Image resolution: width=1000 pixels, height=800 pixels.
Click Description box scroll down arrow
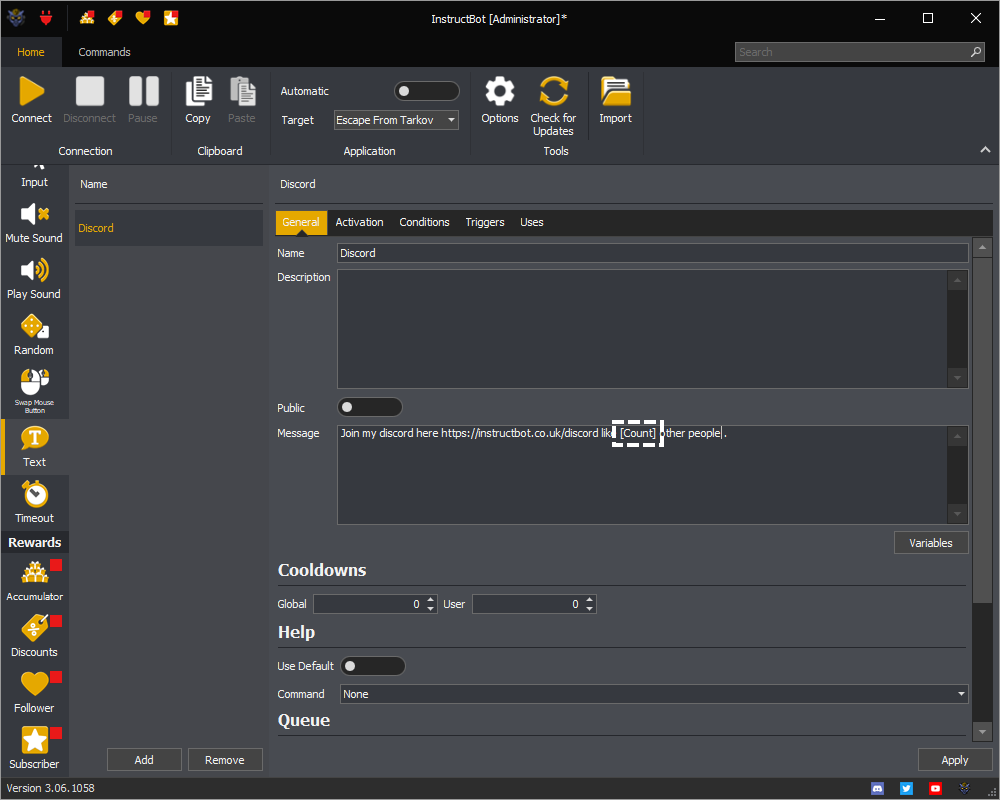click(x=957, y=378)
